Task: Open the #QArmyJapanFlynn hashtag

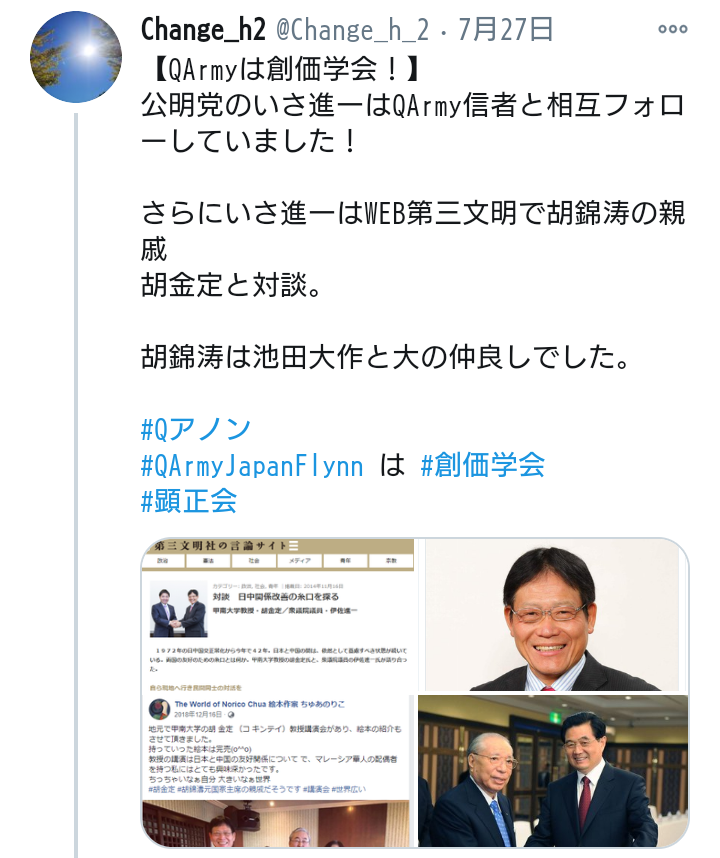Action: click(x=252, y=465)
